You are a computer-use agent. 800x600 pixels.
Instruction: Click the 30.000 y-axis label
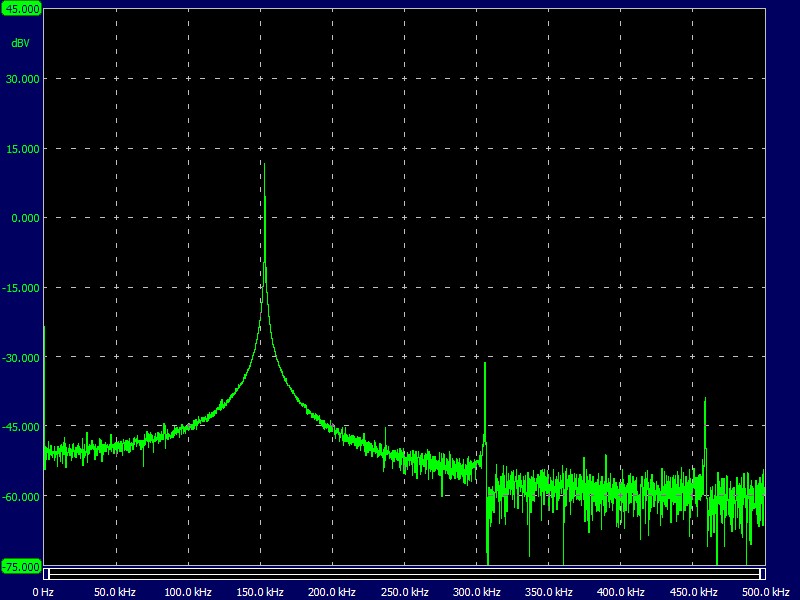click(22, 79)
